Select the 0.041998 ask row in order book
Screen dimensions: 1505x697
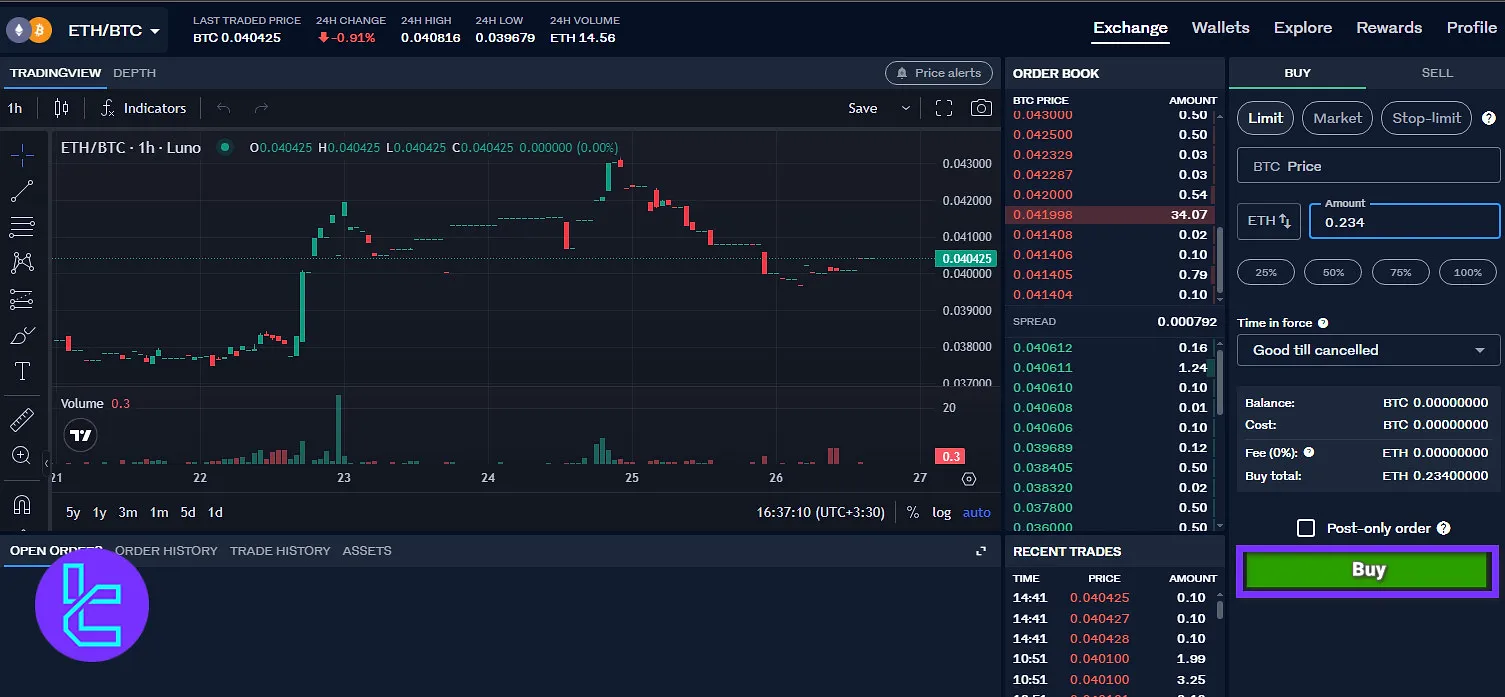[x=1110, y=215]
